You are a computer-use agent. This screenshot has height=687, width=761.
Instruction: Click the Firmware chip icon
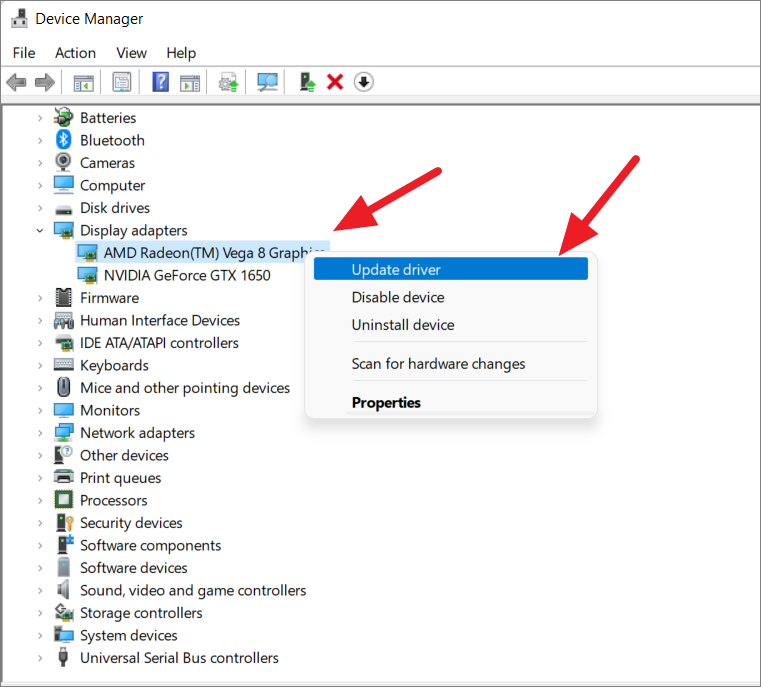tap(64, 297)
